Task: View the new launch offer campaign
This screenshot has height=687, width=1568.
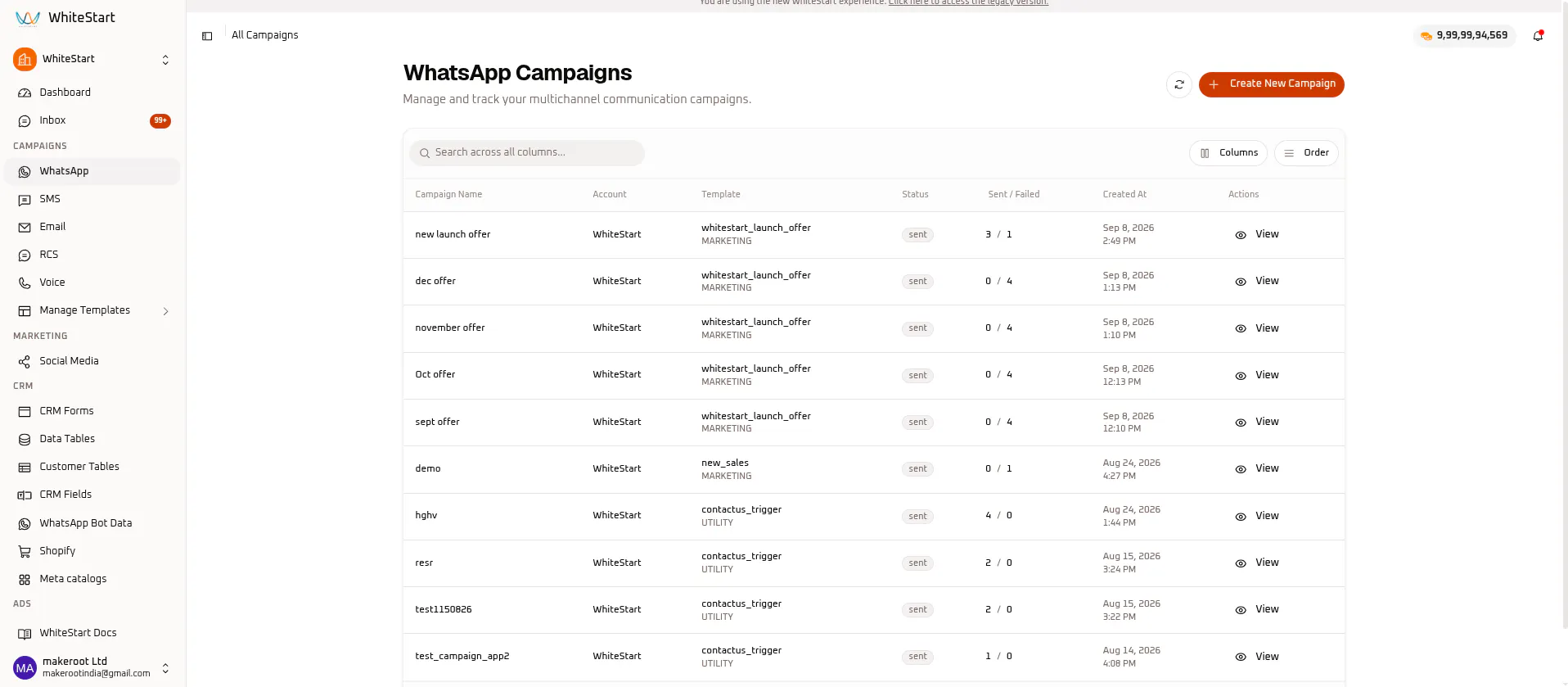Action: click(x=1257, y=235)
